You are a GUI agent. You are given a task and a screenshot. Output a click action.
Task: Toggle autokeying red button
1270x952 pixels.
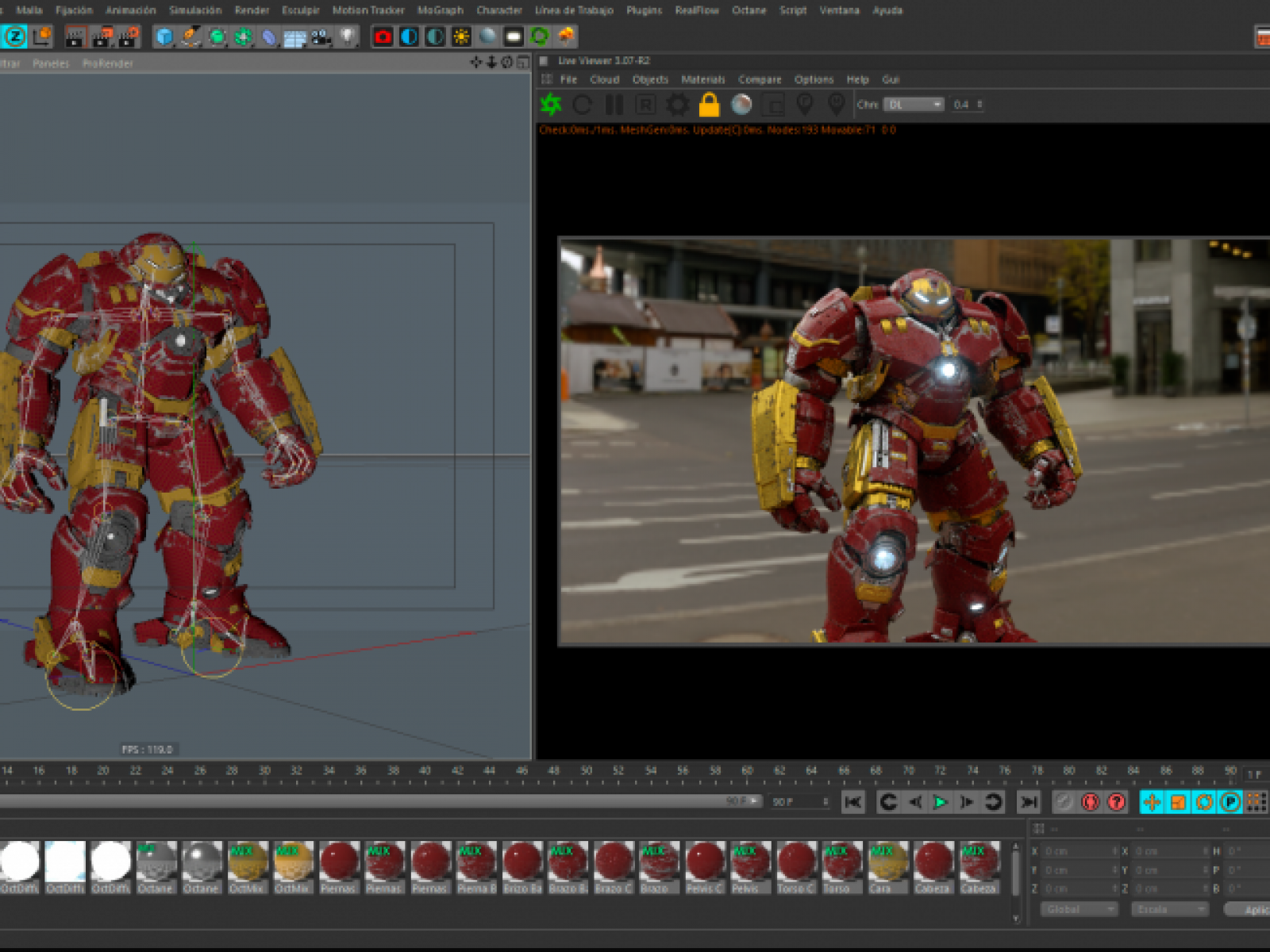(1091, 802)
